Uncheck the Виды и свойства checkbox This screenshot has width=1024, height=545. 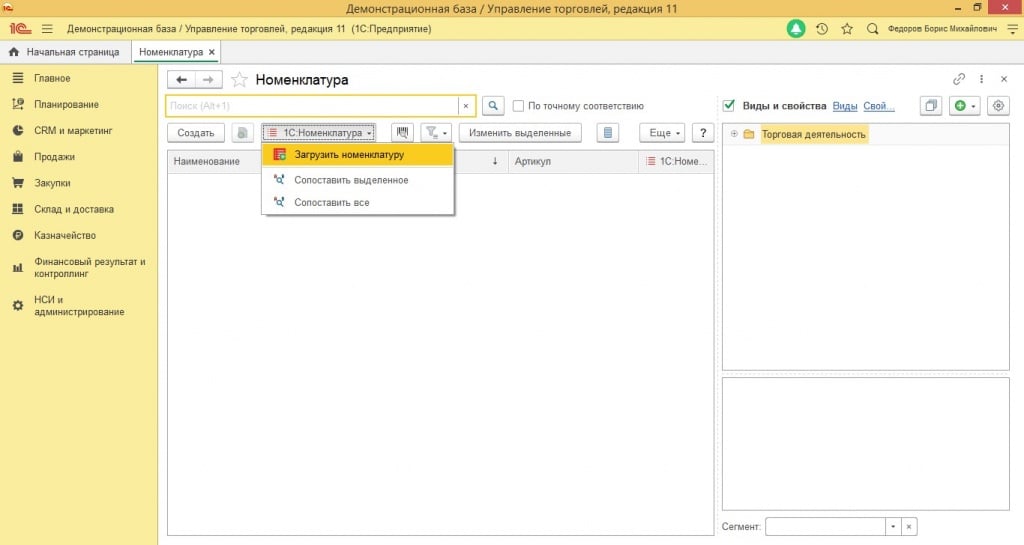point(729,106)
